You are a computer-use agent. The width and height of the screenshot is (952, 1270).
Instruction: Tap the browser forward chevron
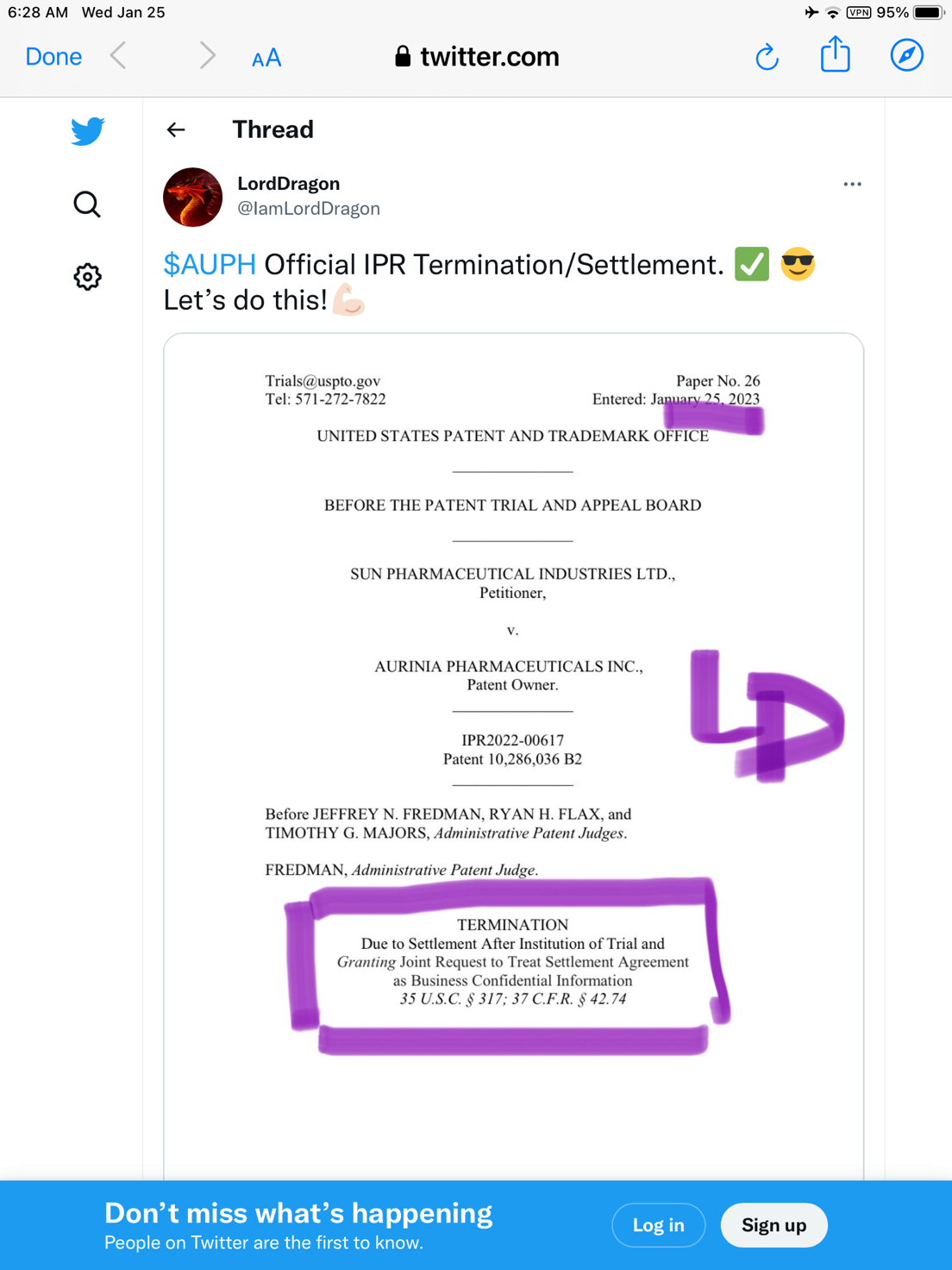(x=207, y=56)
